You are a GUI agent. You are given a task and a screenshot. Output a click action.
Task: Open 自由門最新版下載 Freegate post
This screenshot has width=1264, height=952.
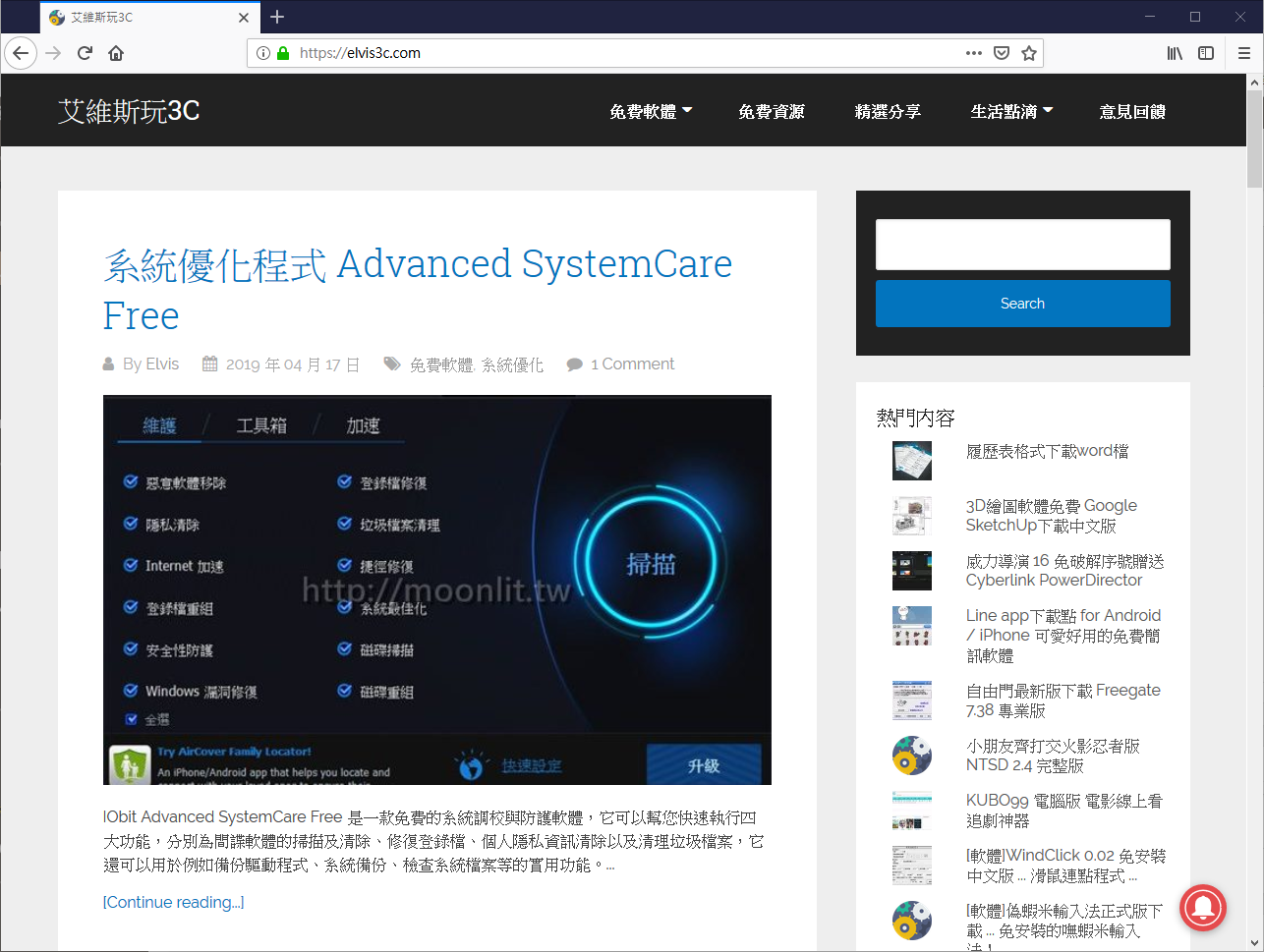pos(1063,700)
